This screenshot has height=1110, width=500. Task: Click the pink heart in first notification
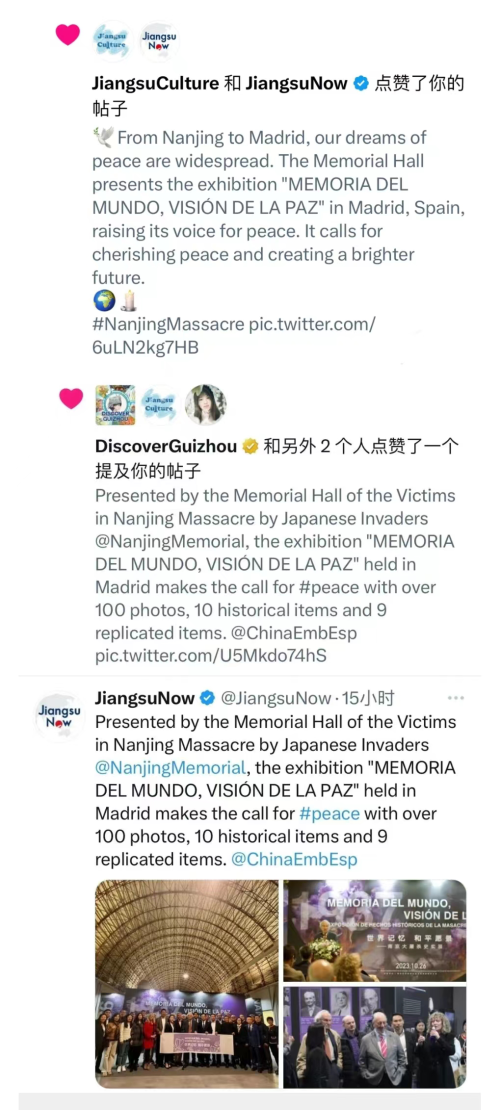point(68,35)
